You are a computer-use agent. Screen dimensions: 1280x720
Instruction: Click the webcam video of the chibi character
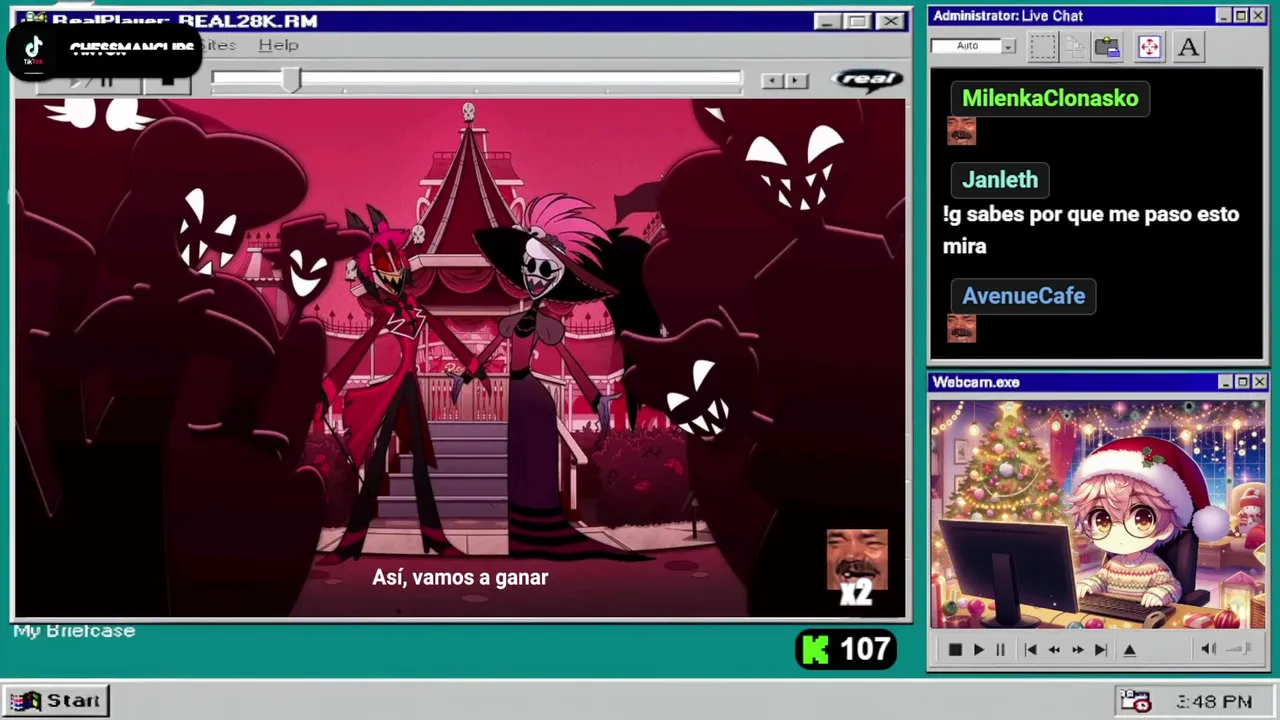tap(1097, 515)
